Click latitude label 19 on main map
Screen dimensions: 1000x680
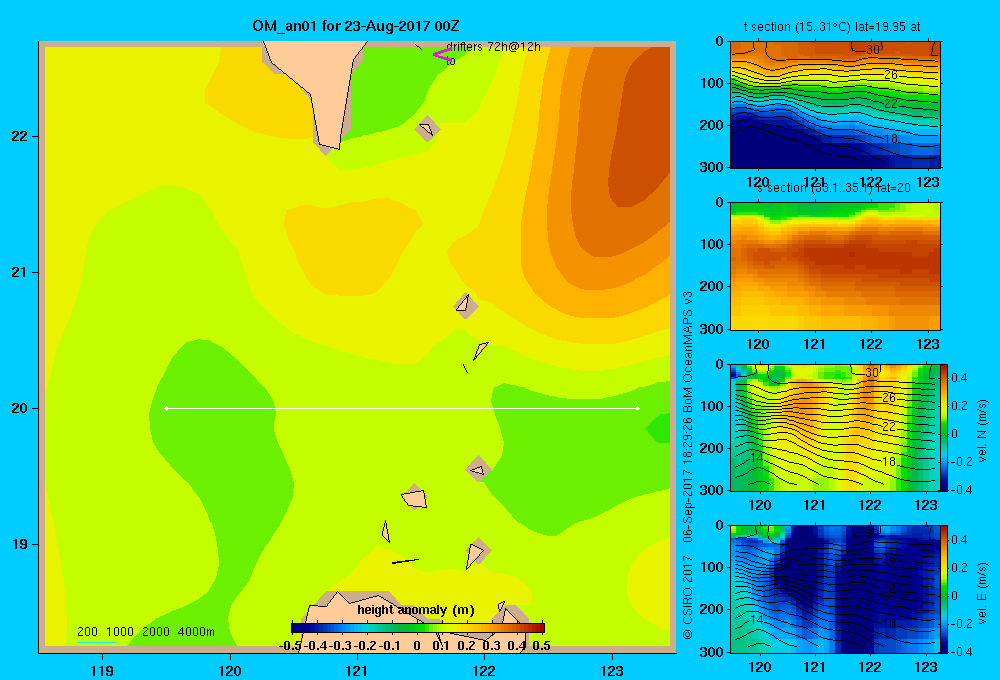pyautogui.click(x=20, y=544)
